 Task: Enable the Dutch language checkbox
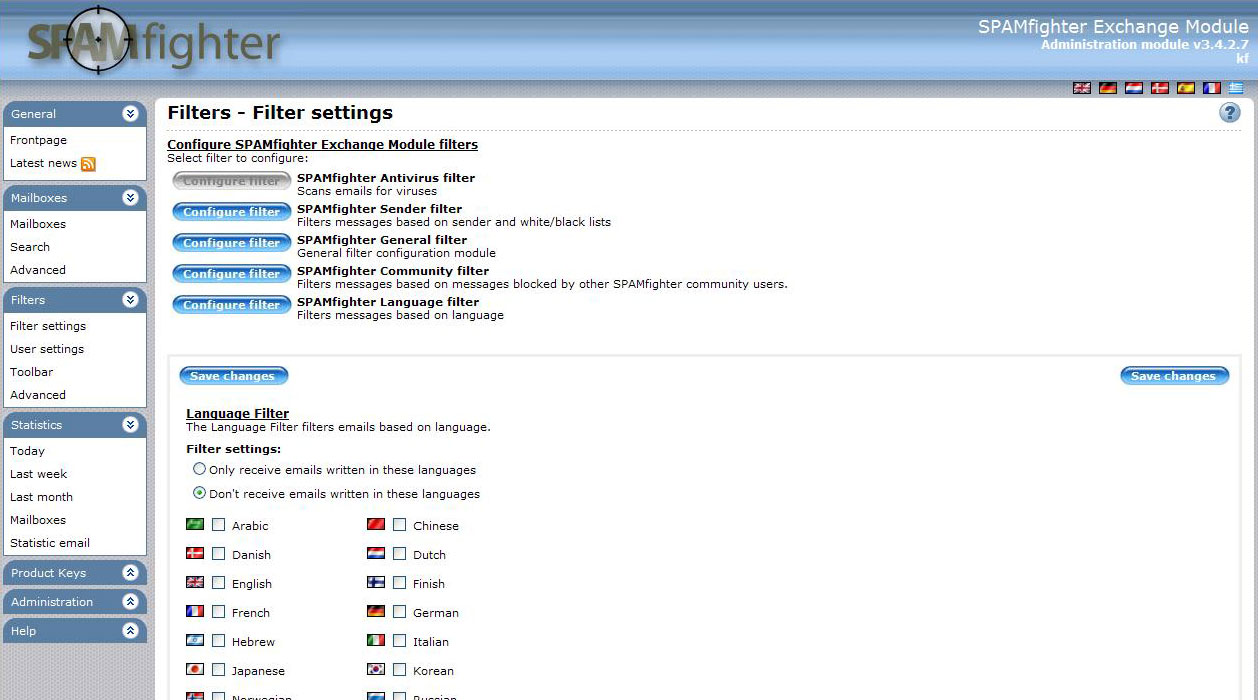(x=400, y=554)
